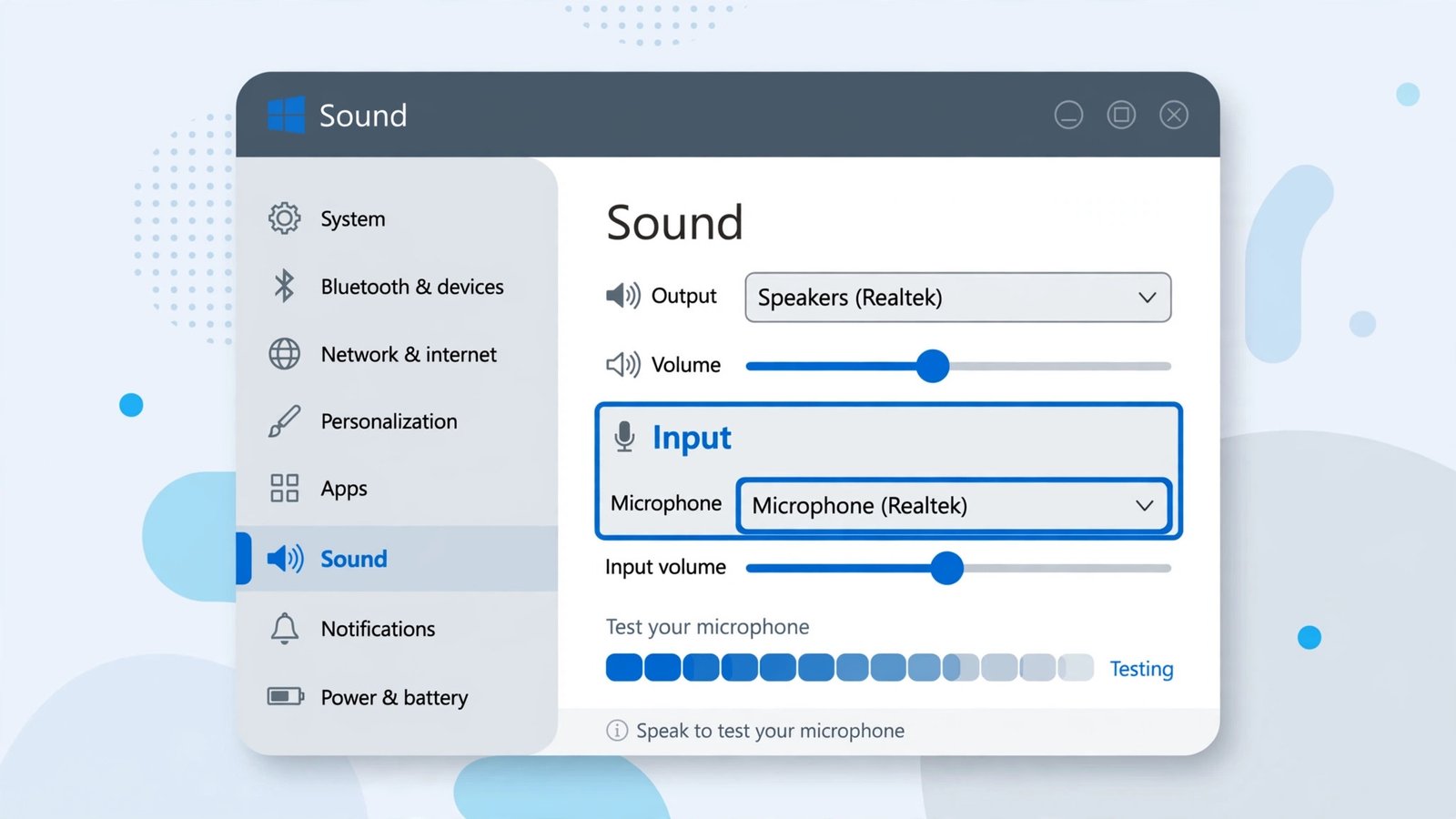This screenshot has height=819, width=1456.
Task: Click the Test your microphone label
Action: click(708, 627)
